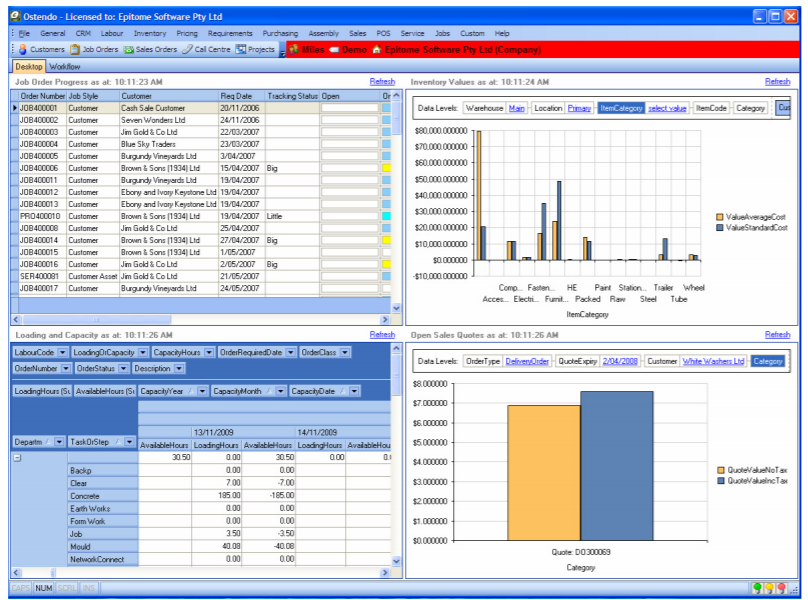Toggle the CAPS indicator in the status bar

point(20,588)
